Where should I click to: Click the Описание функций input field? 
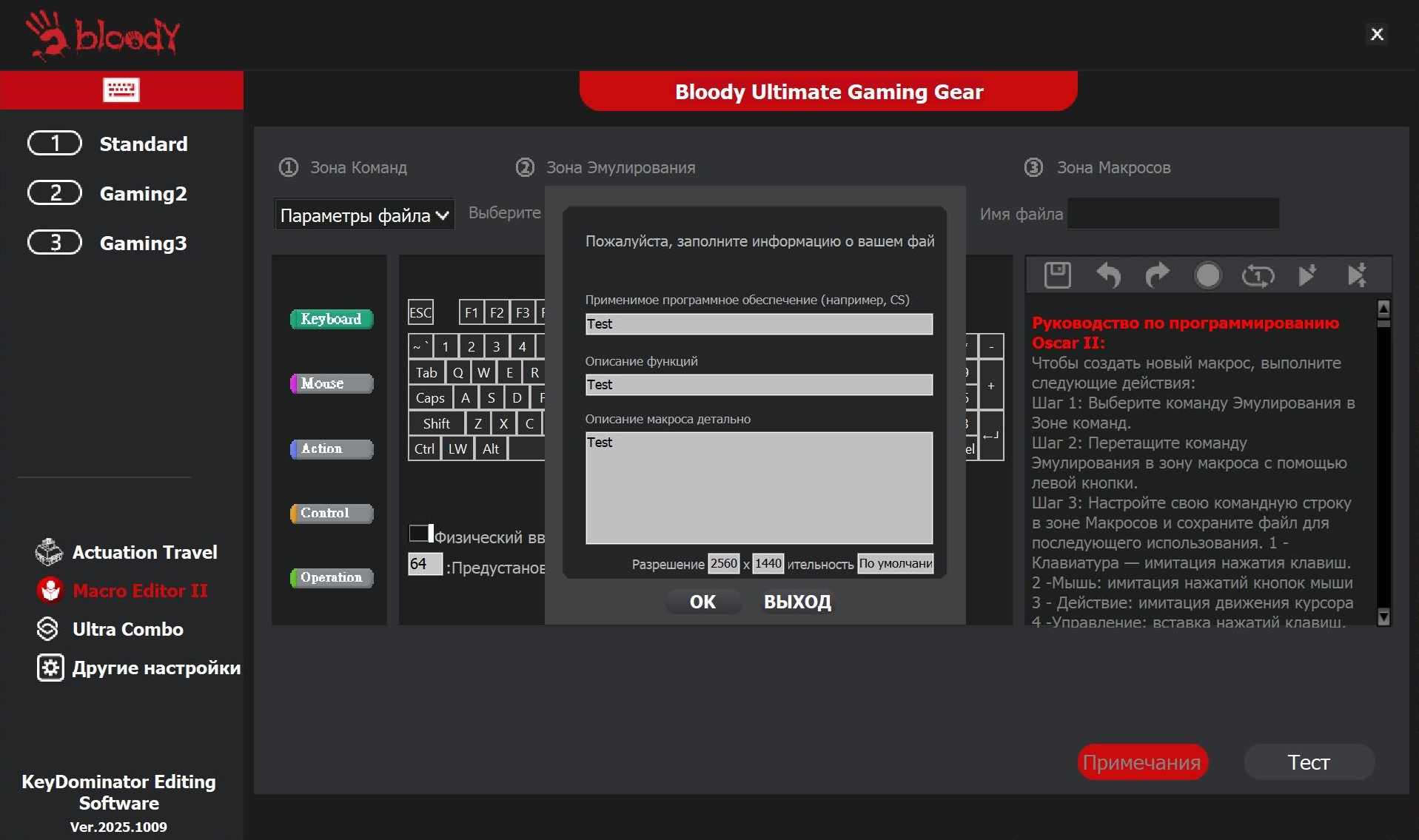coord(759,384)
